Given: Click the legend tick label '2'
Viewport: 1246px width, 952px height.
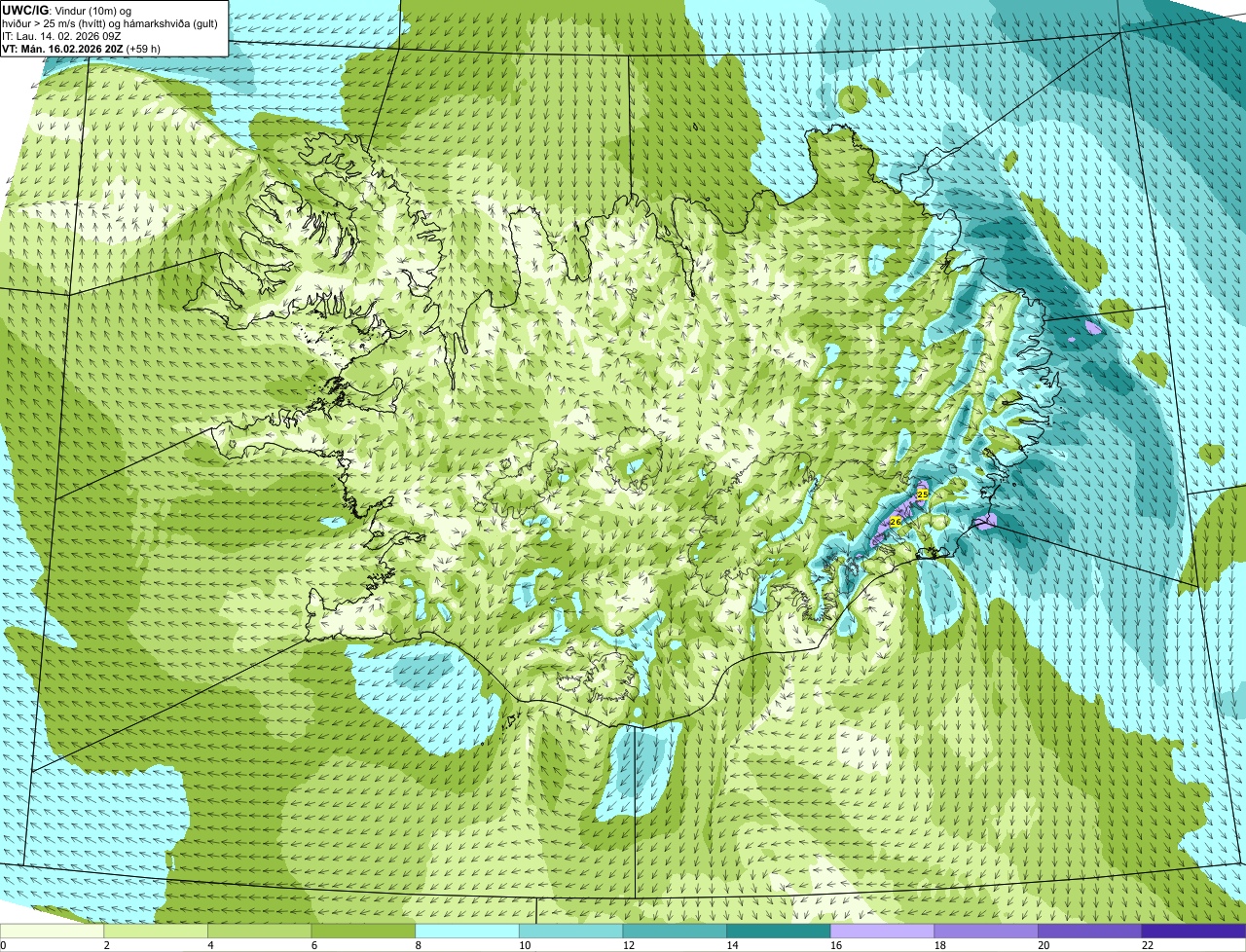Looking at the screenshot, I should click(x=106, y=945).
